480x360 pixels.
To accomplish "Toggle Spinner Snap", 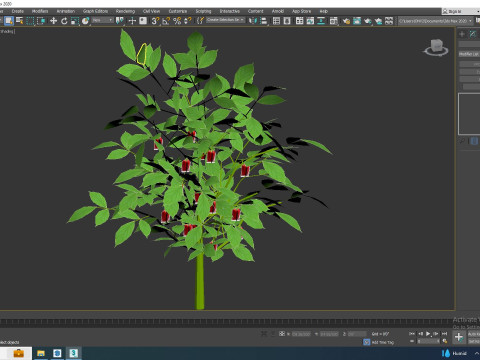I will [x=188, y=21].
